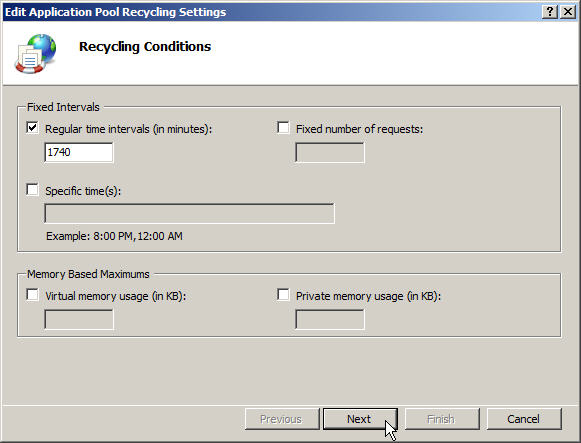Enable Specific time(s) checkbox

tap(32, 190)
